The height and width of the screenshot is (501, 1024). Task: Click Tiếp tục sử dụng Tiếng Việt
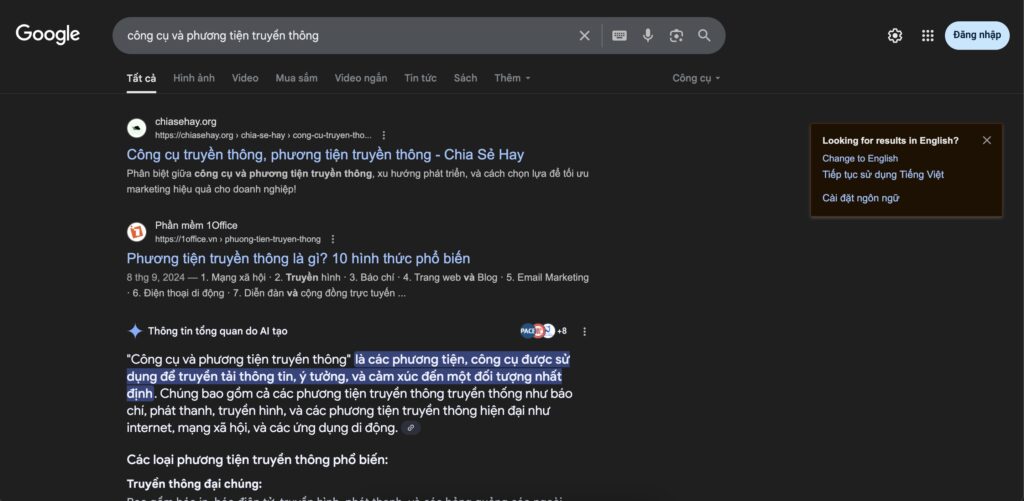pos(883,175)
